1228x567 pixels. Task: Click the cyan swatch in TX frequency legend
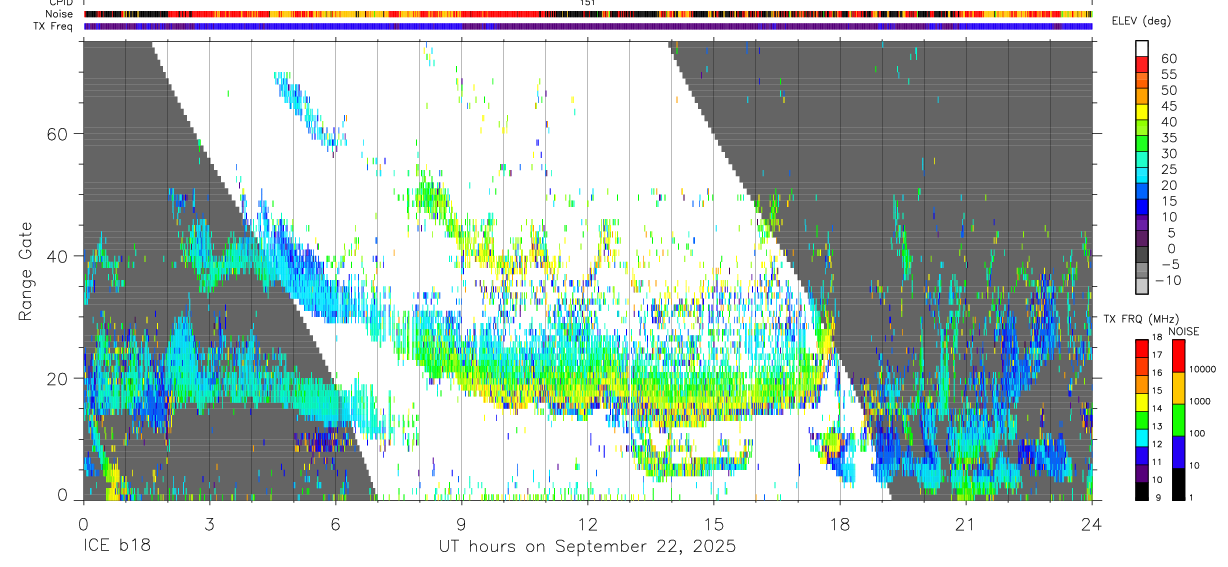click(x=1141, y=438)
